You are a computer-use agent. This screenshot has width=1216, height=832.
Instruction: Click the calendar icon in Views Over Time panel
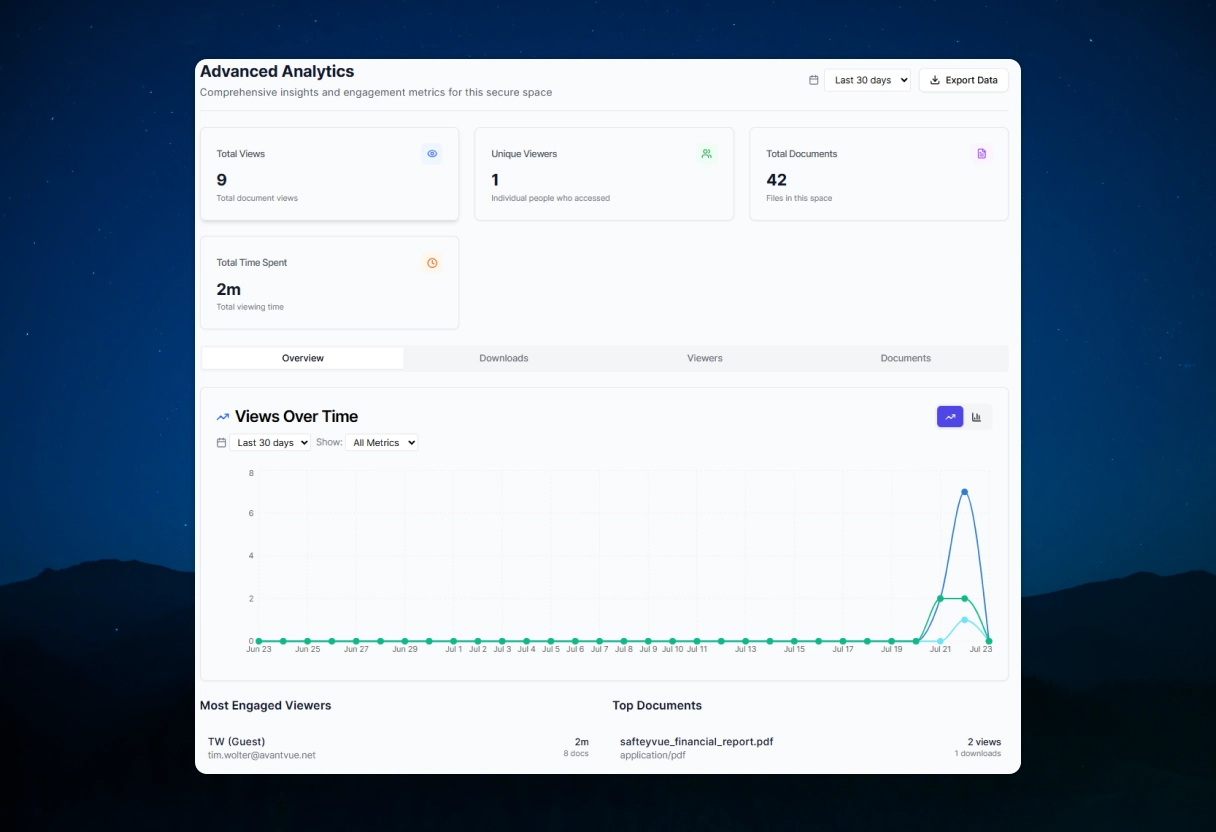pyautogui.click(x=221, y=442)
